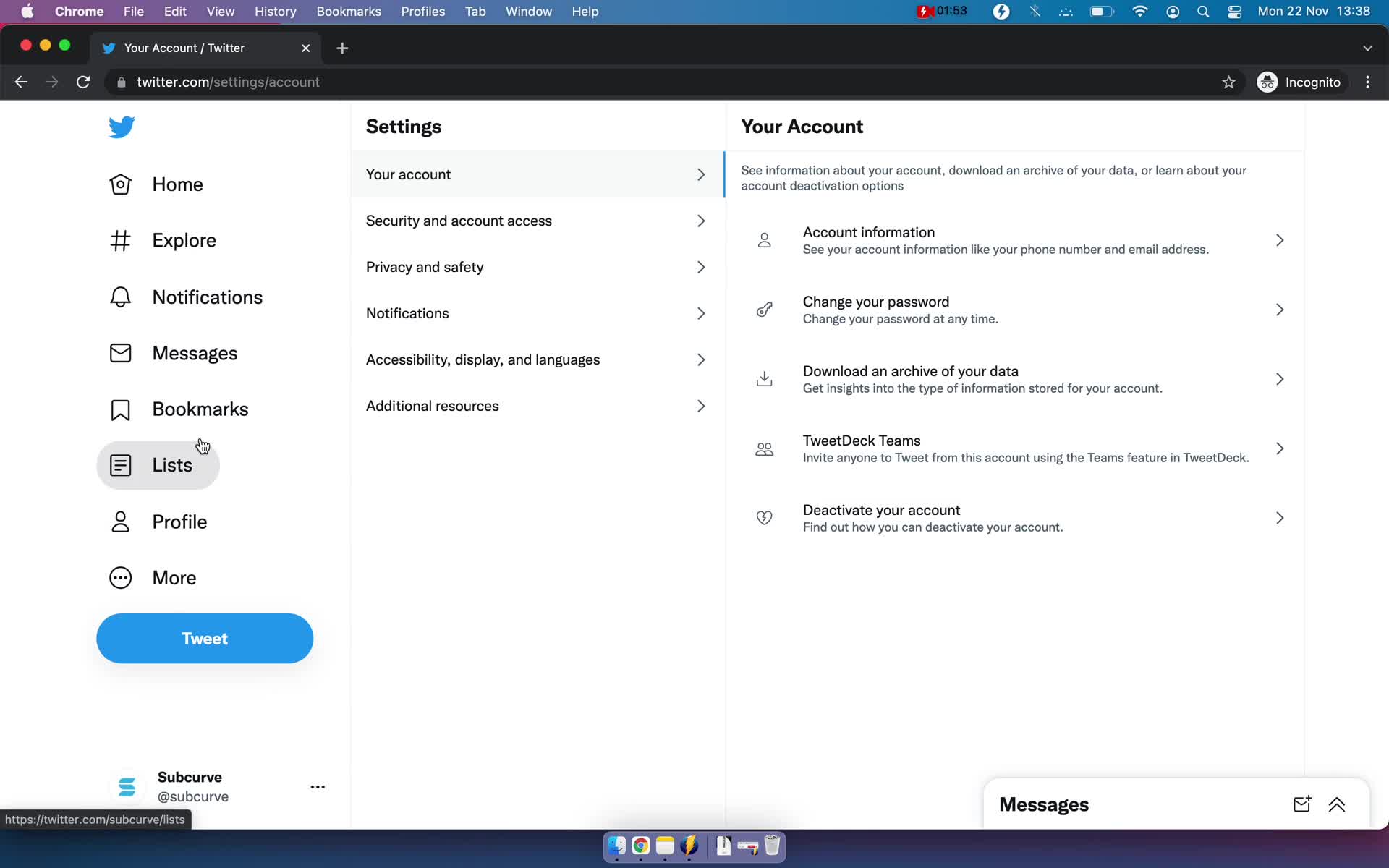Open Chrome Edit menu

point(175,12)
